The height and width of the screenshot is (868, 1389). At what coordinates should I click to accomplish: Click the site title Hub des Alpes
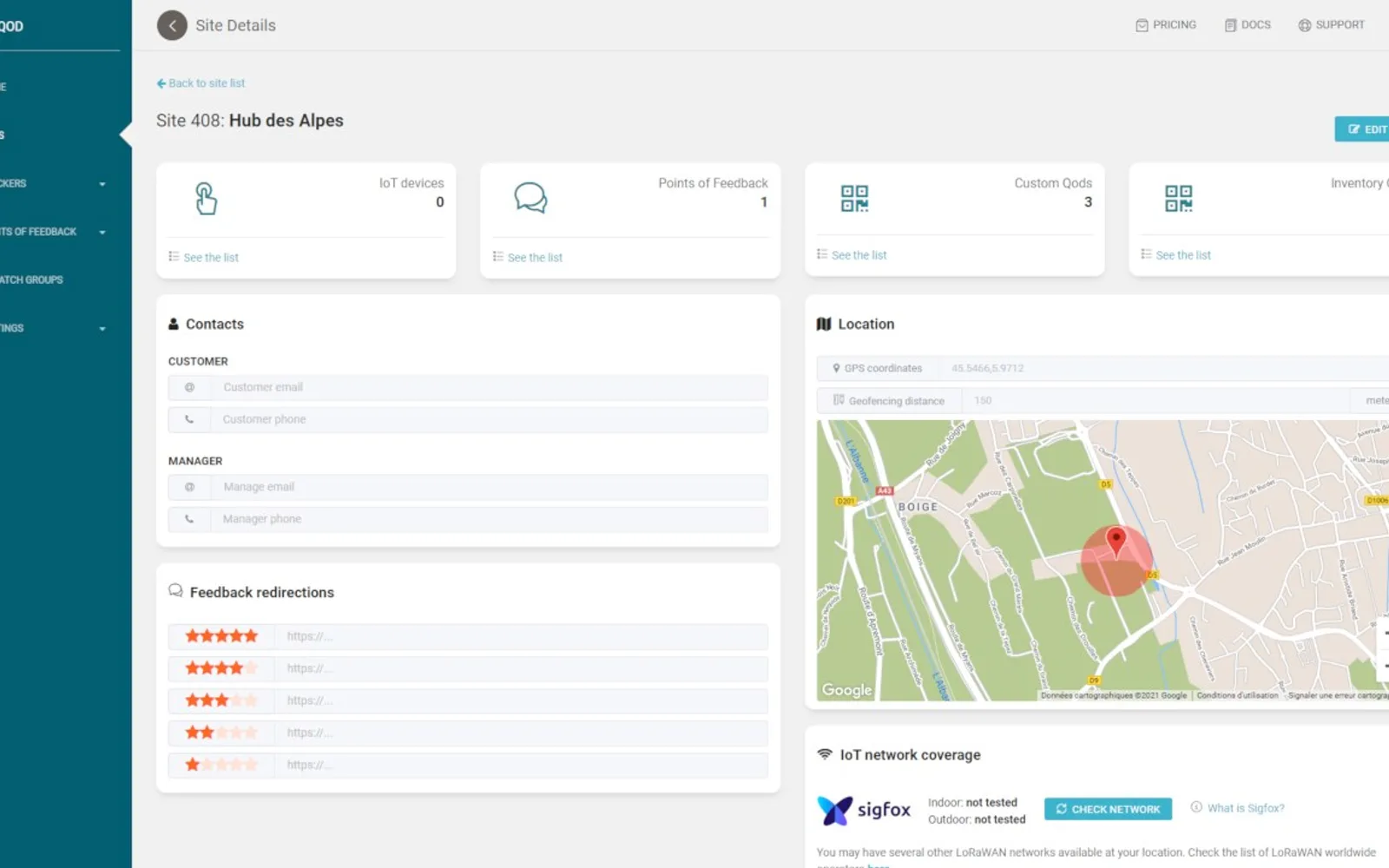tap(286, 121)
